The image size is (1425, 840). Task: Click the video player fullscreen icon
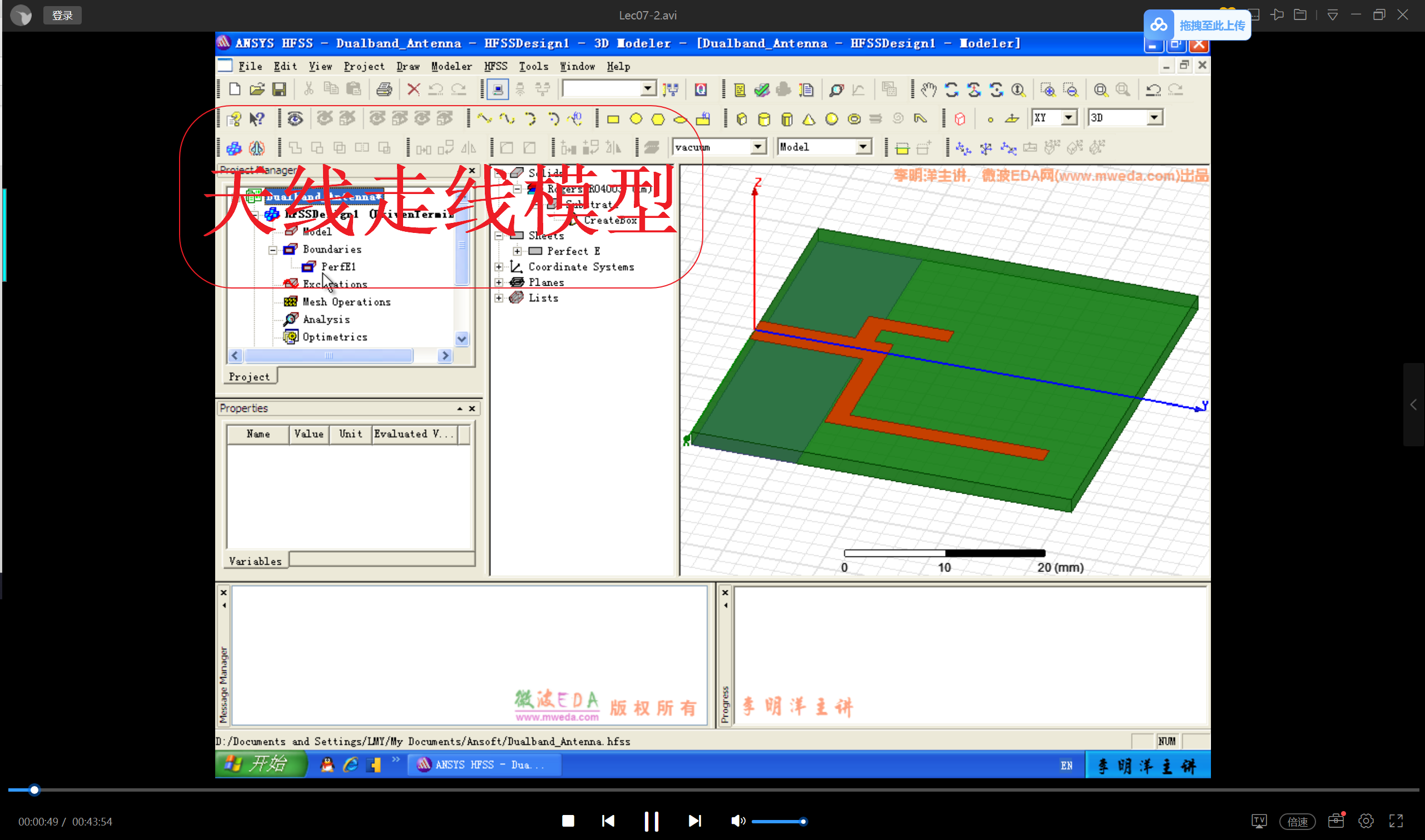pyautogui.click(x=1396, y=821)
